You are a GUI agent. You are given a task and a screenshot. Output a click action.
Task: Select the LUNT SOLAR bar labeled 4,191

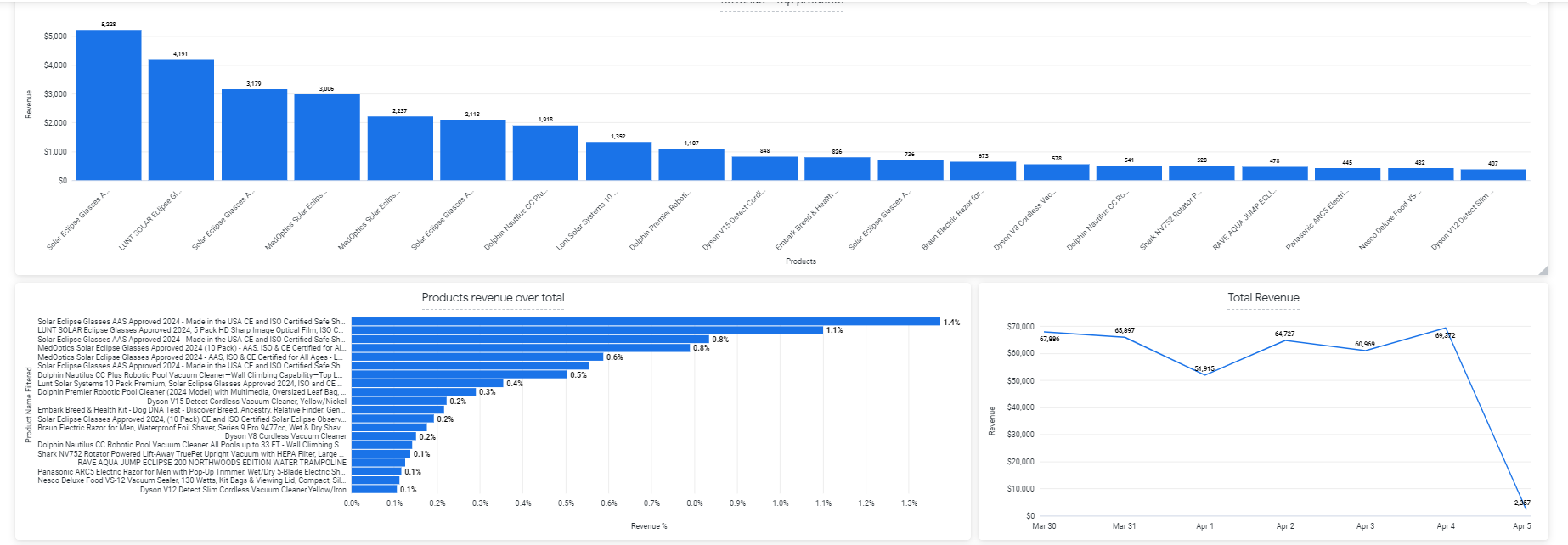(181, 120)
